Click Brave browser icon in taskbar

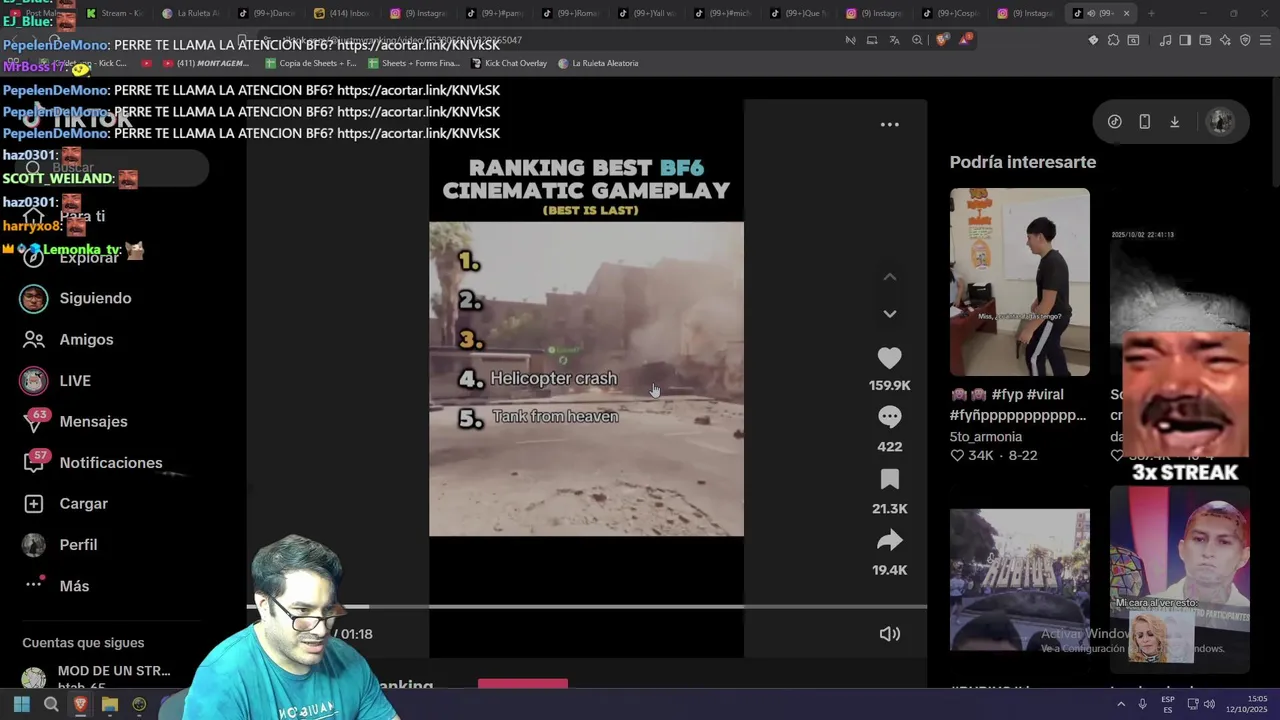pyautogui.click(x=81, y=704)
